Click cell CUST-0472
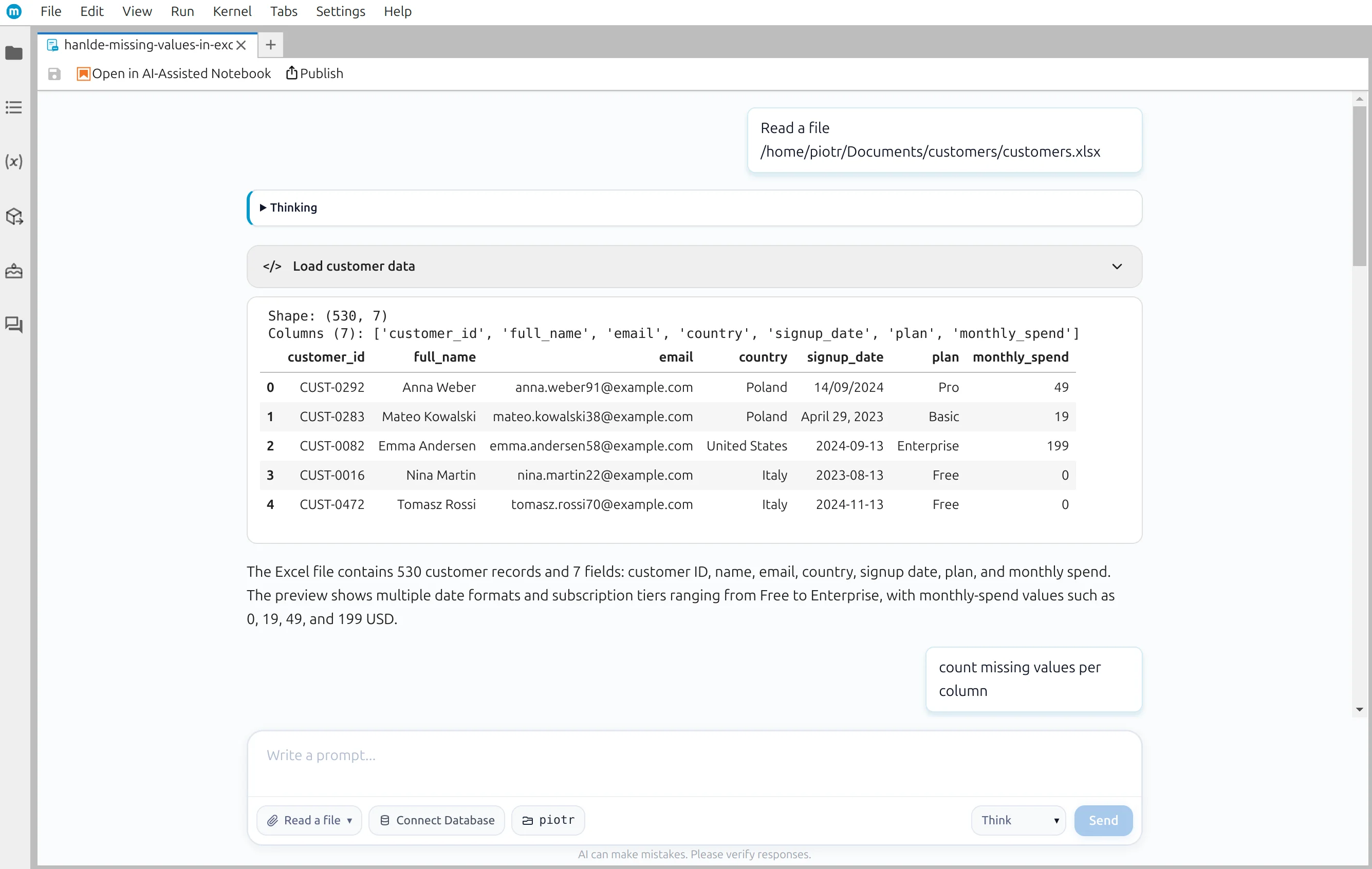 (x=332, y=504)
